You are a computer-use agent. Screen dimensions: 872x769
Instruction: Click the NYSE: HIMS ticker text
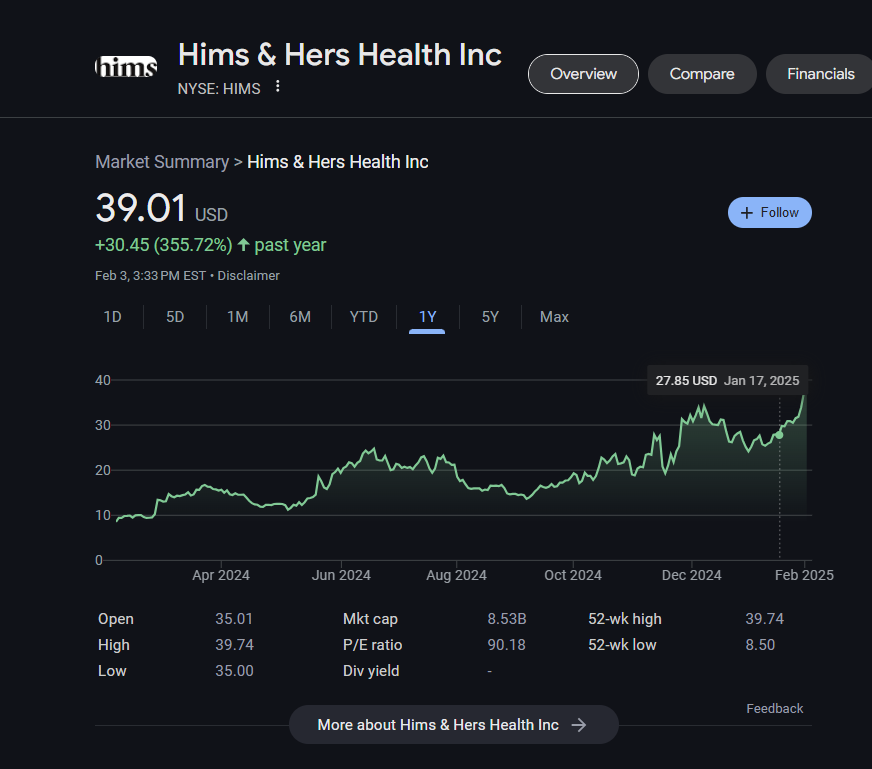[219, 89]
